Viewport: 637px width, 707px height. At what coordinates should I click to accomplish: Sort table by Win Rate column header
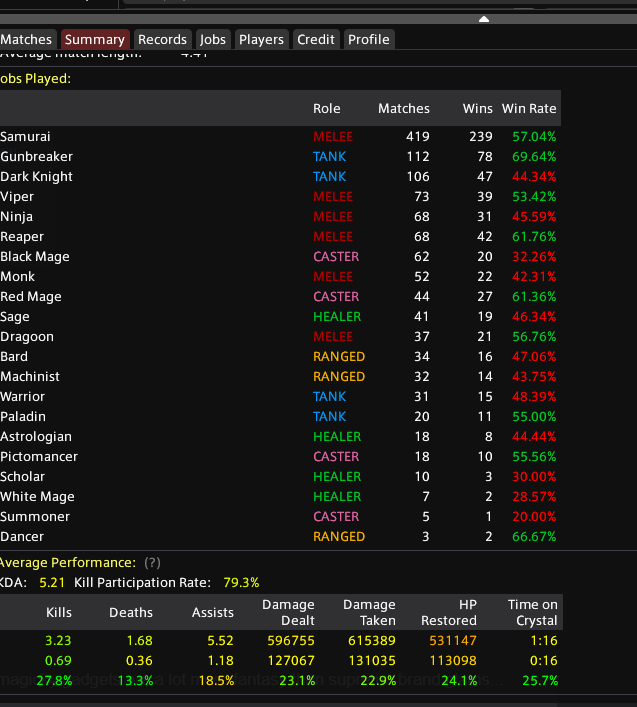(529, 109)
